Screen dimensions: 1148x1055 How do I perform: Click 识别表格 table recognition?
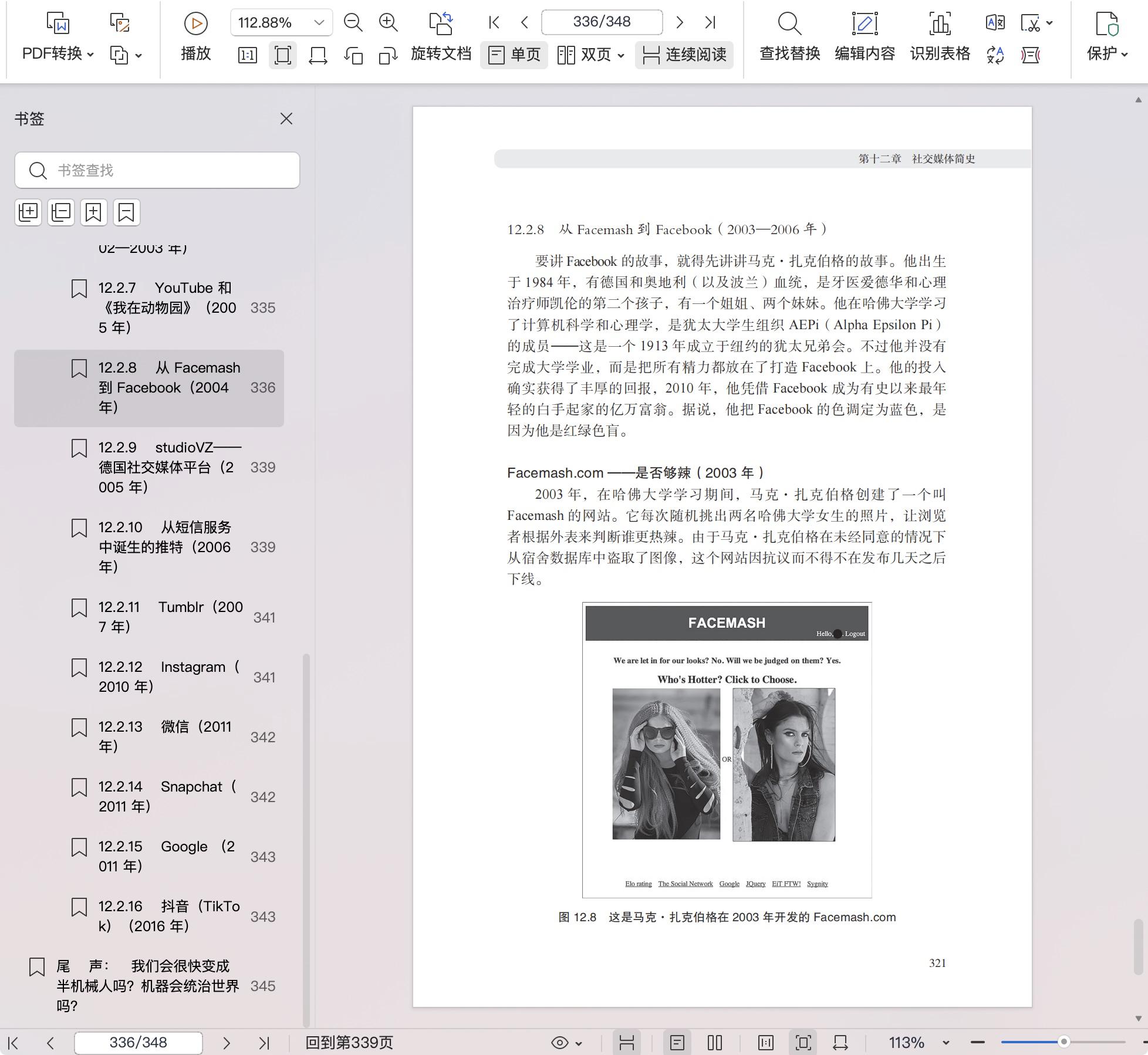[940, 36]
